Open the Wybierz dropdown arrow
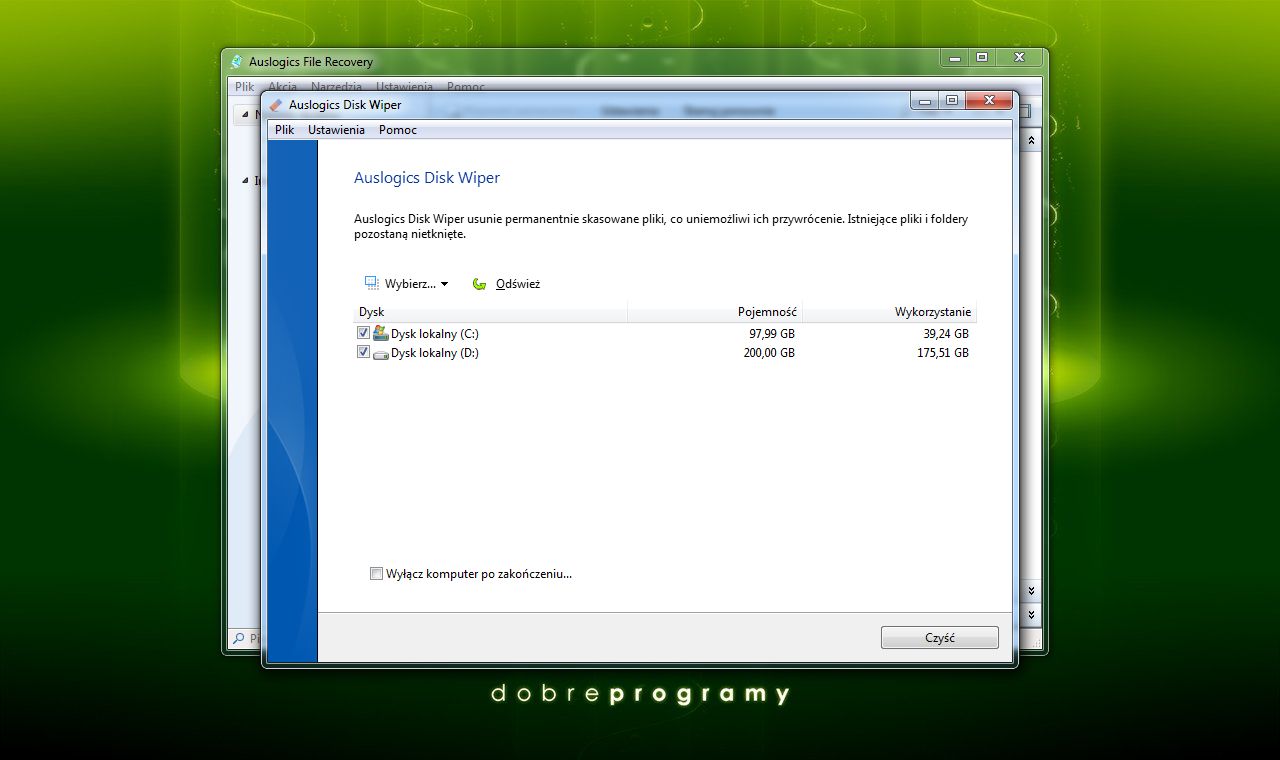 coord(444,284)
